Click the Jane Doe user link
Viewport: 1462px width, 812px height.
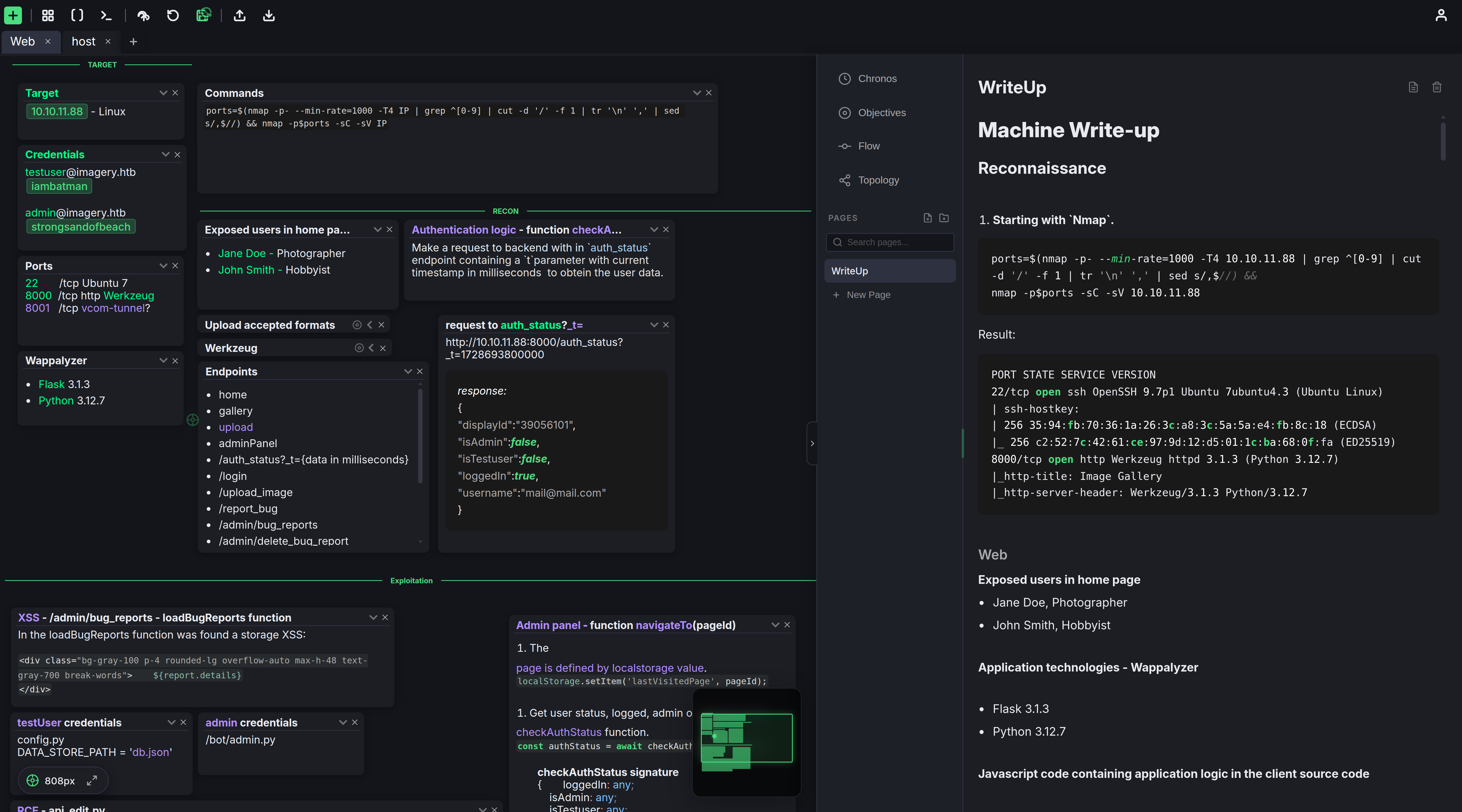point(242,254)
